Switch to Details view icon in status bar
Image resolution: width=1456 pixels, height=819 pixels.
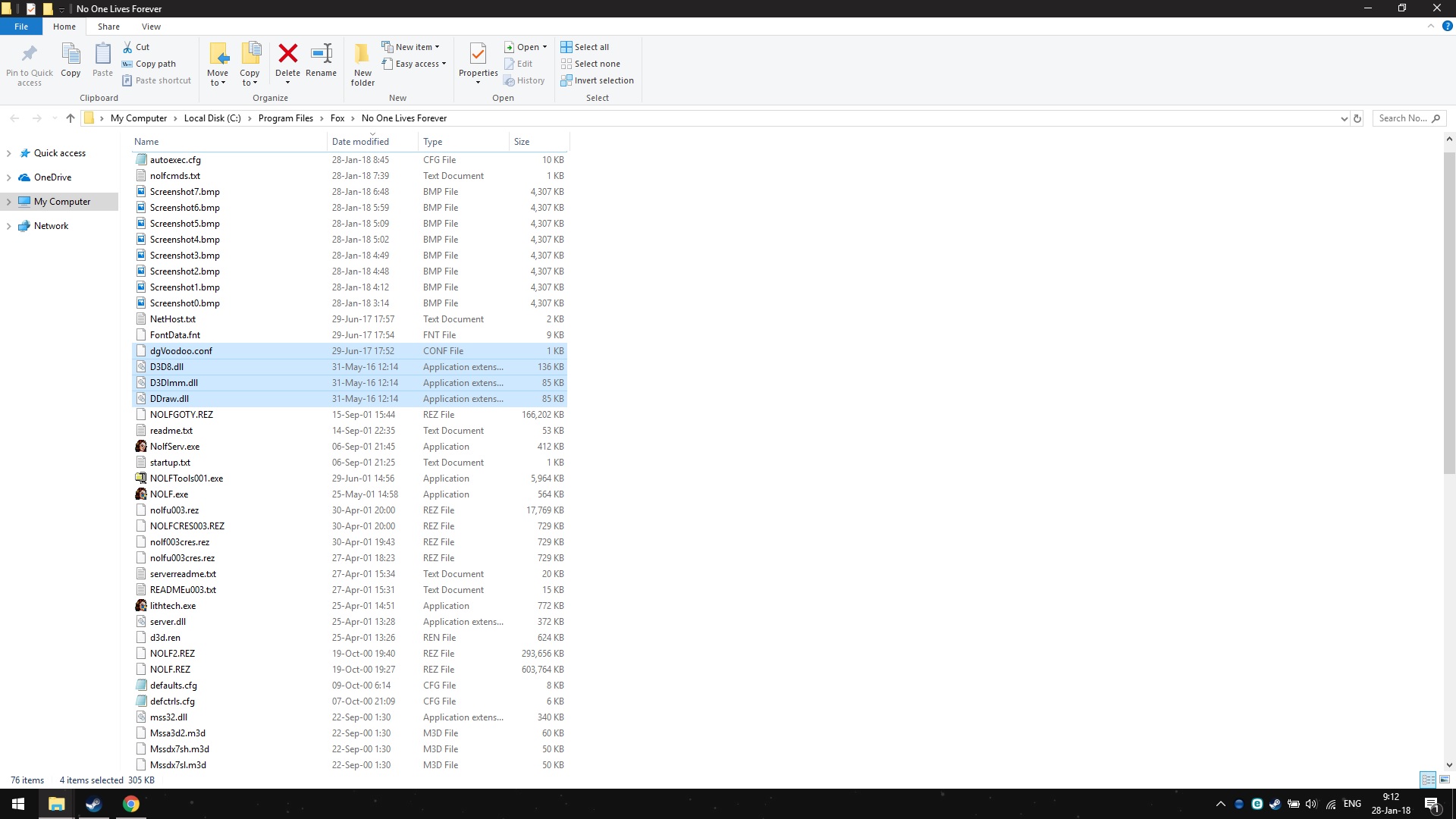tap(1428, 780)
